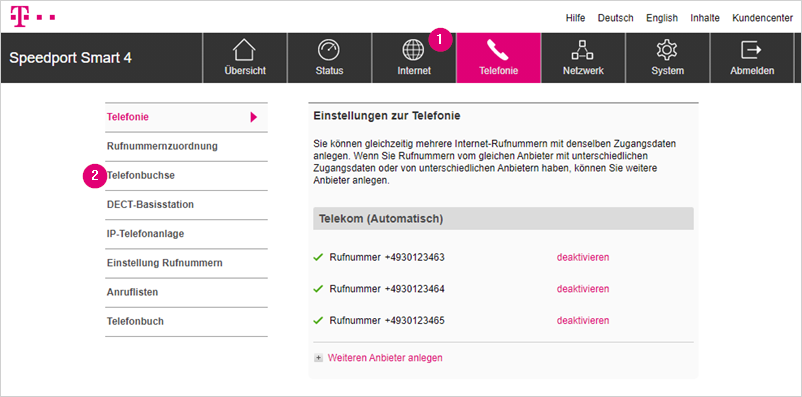Open Rufnummernzuordnung in sidebar
The width and height of the screenshot is (802, 397).
click(186, 146)
